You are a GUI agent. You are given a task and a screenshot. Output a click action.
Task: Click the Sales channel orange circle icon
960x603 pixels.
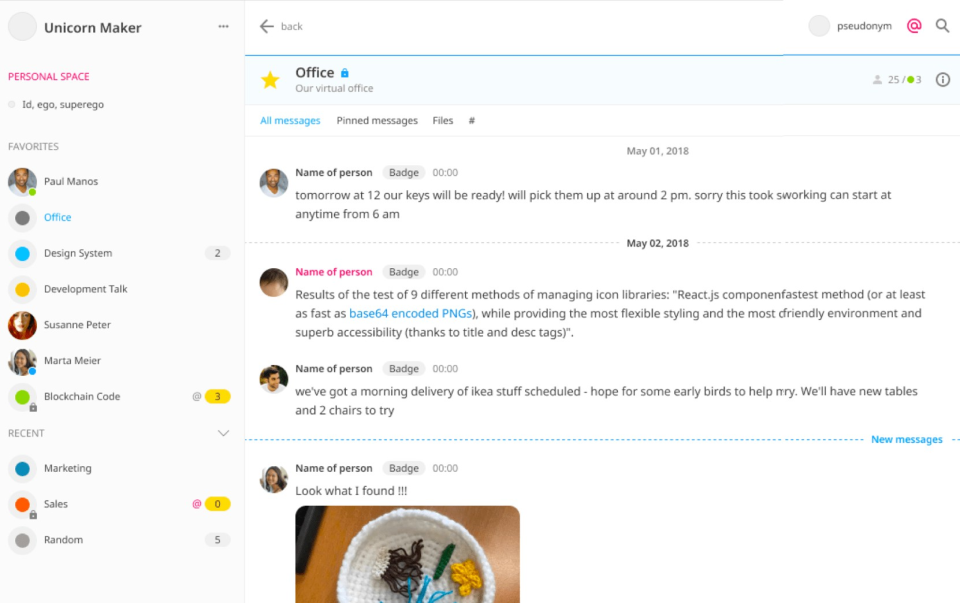pos(22,504)
